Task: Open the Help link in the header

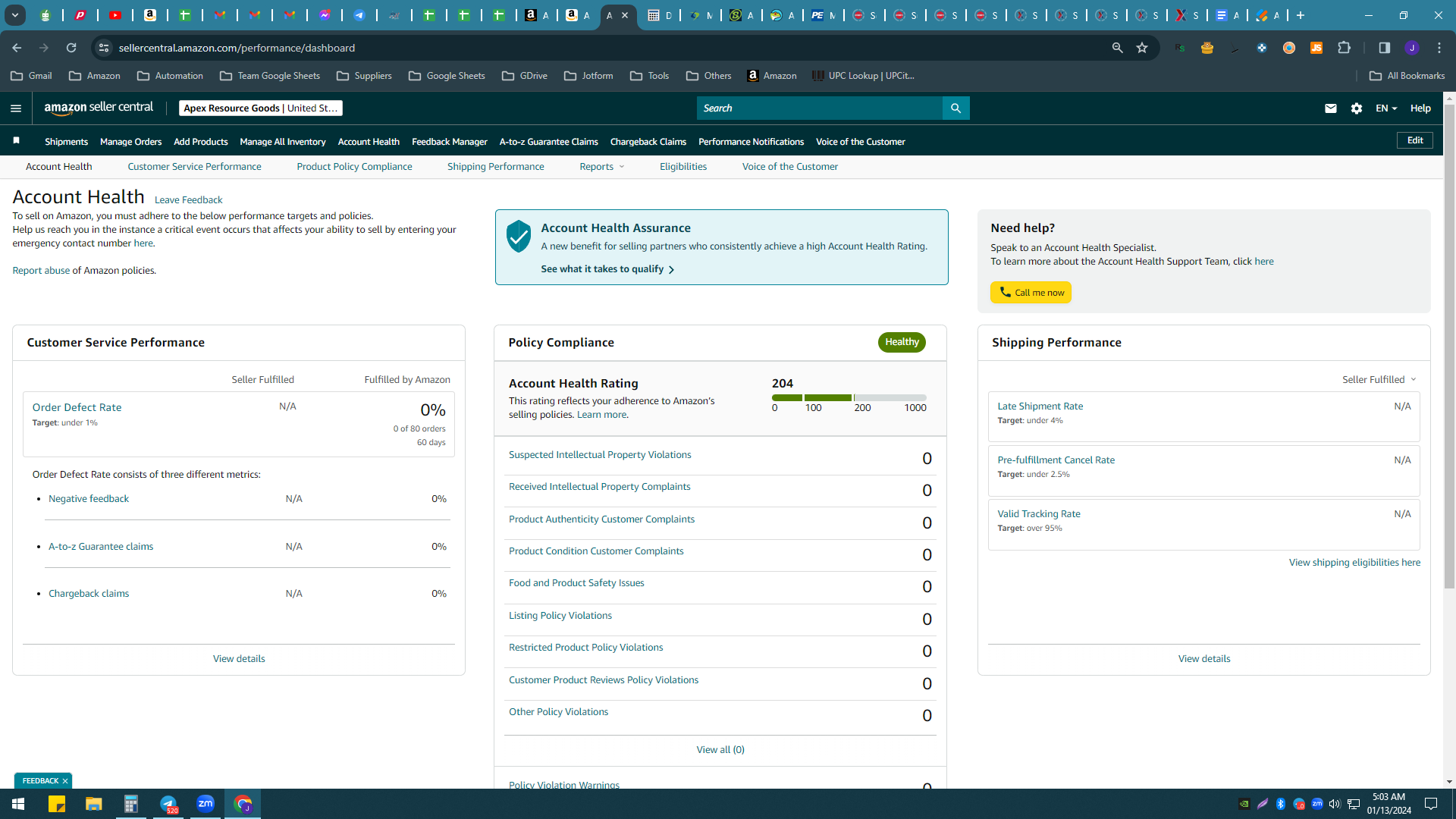Action: coord(1420,108)
